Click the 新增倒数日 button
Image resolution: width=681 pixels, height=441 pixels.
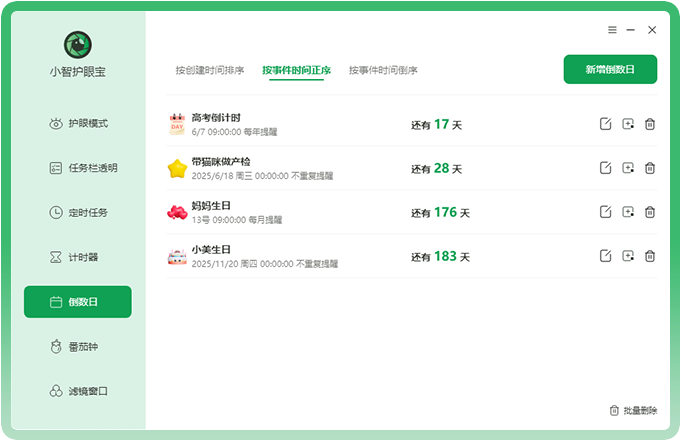[610, 69]
